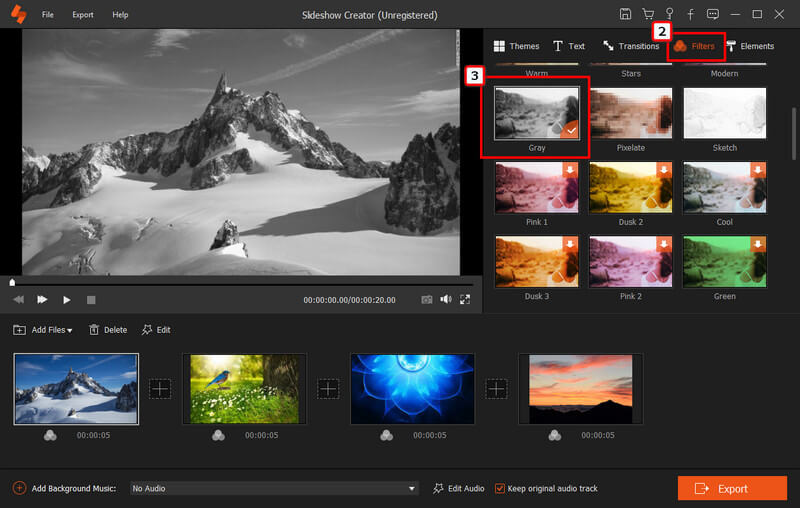Open the Export menu in menu bar
Image resolution: width=800 pixels, height=508 pixels.
[x=83, y=15]
